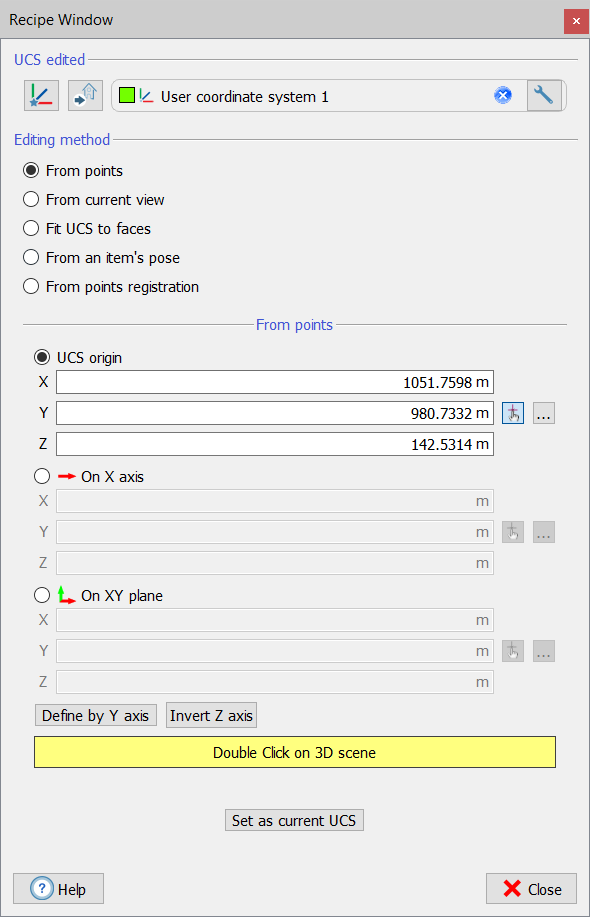This screenshot has height=917, width=590.
Task: Click the UCS origin X value field
Action: (275, 382)
